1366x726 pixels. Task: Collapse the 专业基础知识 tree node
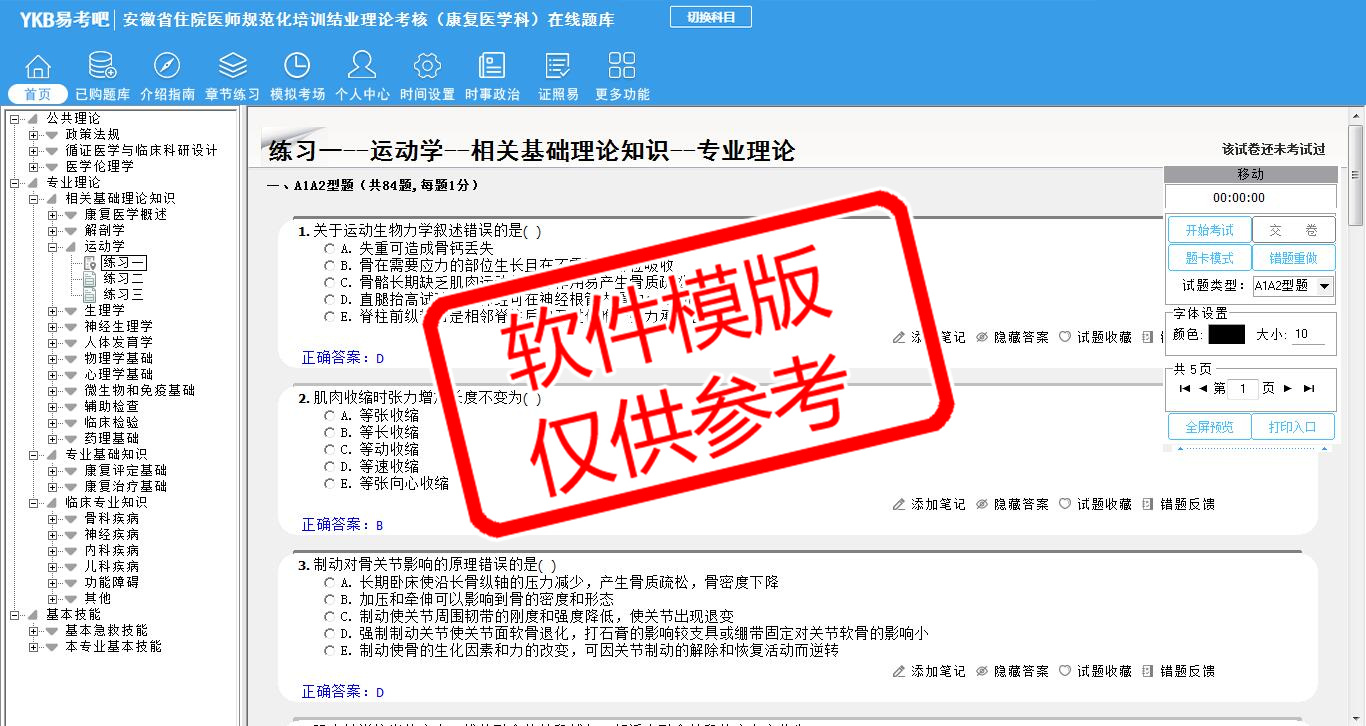coord(34,454)
